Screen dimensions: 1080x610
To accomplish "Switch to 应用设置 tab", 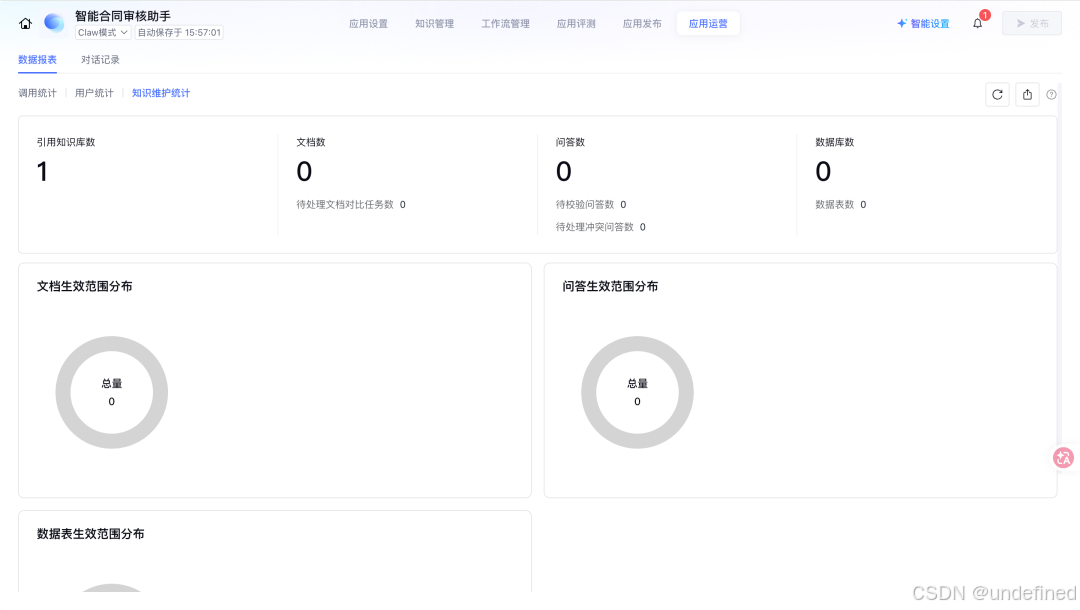I will pos(368,23).
